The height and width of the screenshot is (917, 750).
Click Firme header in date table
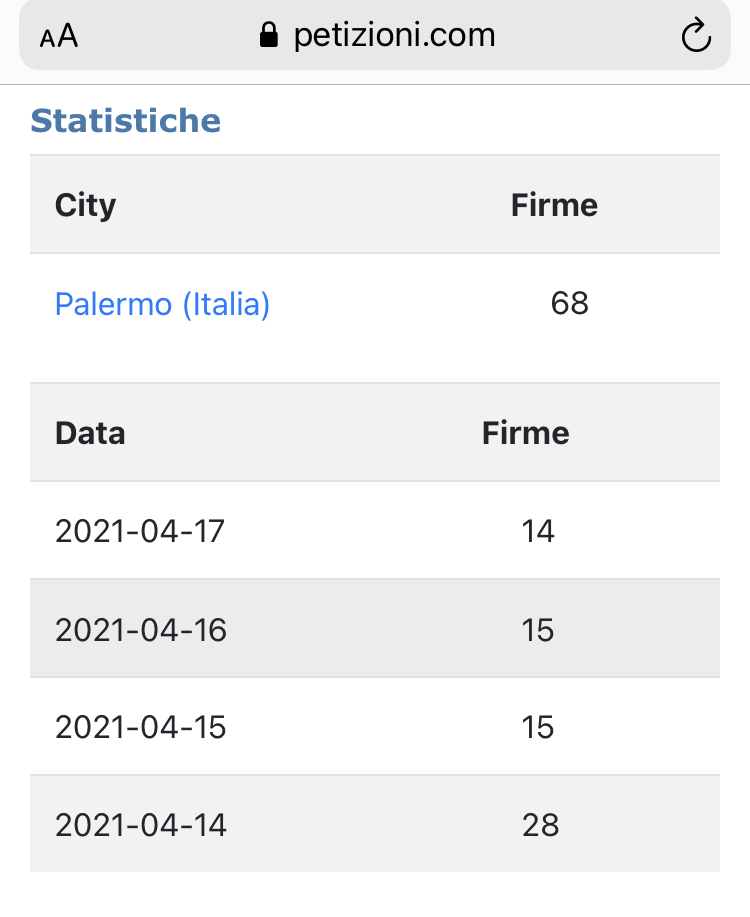tap(525, 433)
